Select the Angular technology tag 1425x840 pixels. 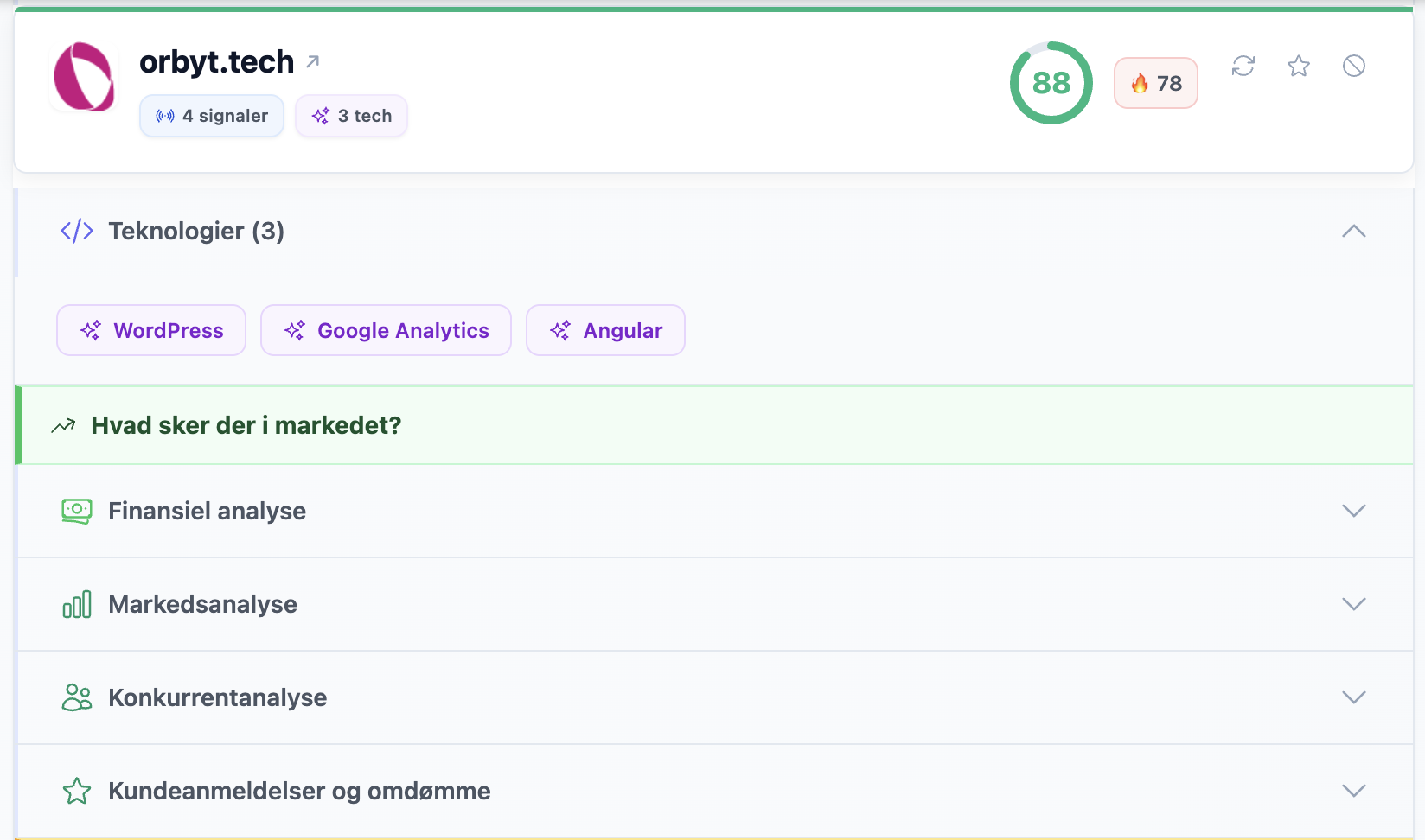coord(605,330)
